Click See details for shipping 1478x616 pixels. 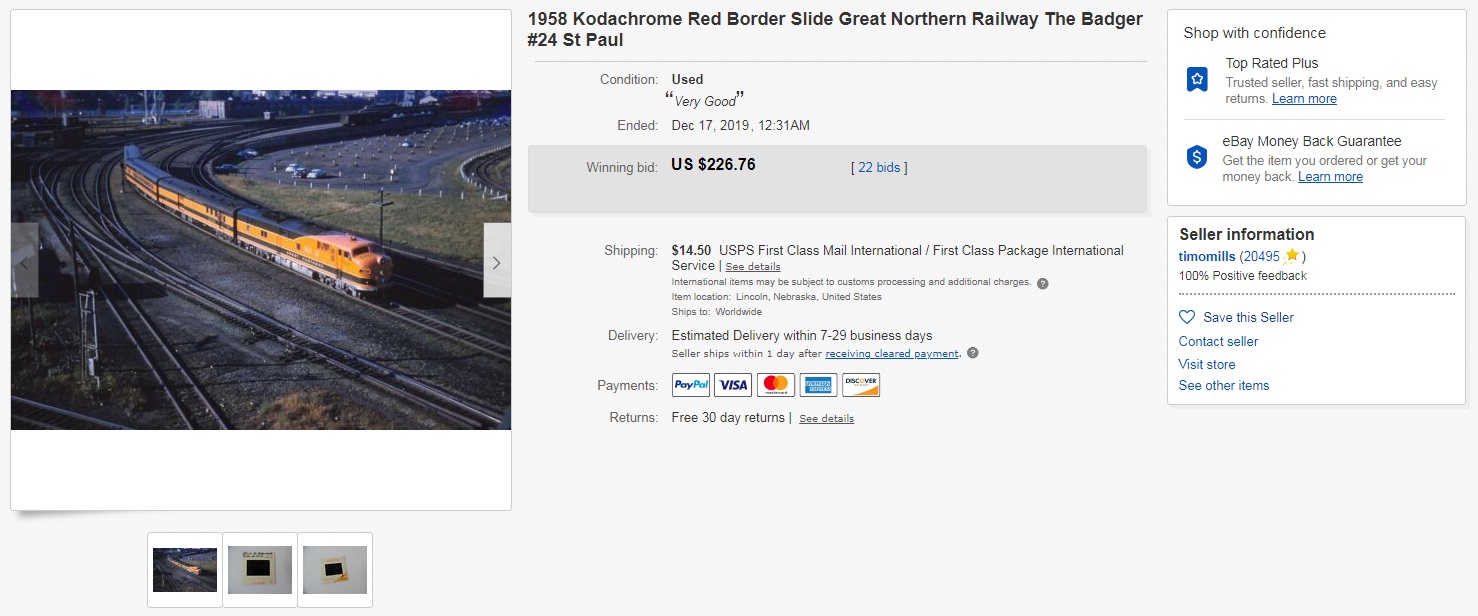coord(753,267)
